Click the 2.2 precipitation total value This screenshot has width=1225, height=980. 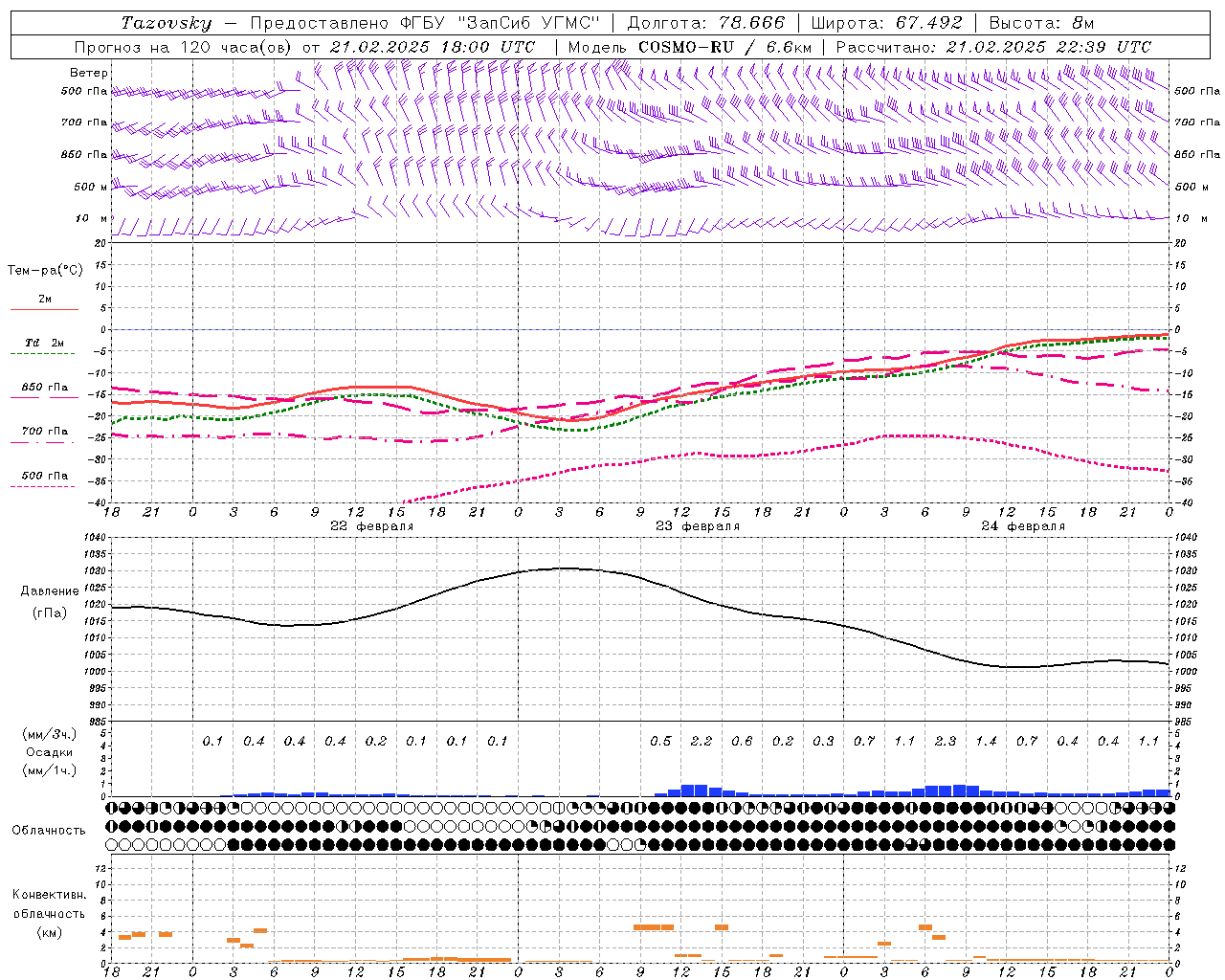(x=702, y=742)
